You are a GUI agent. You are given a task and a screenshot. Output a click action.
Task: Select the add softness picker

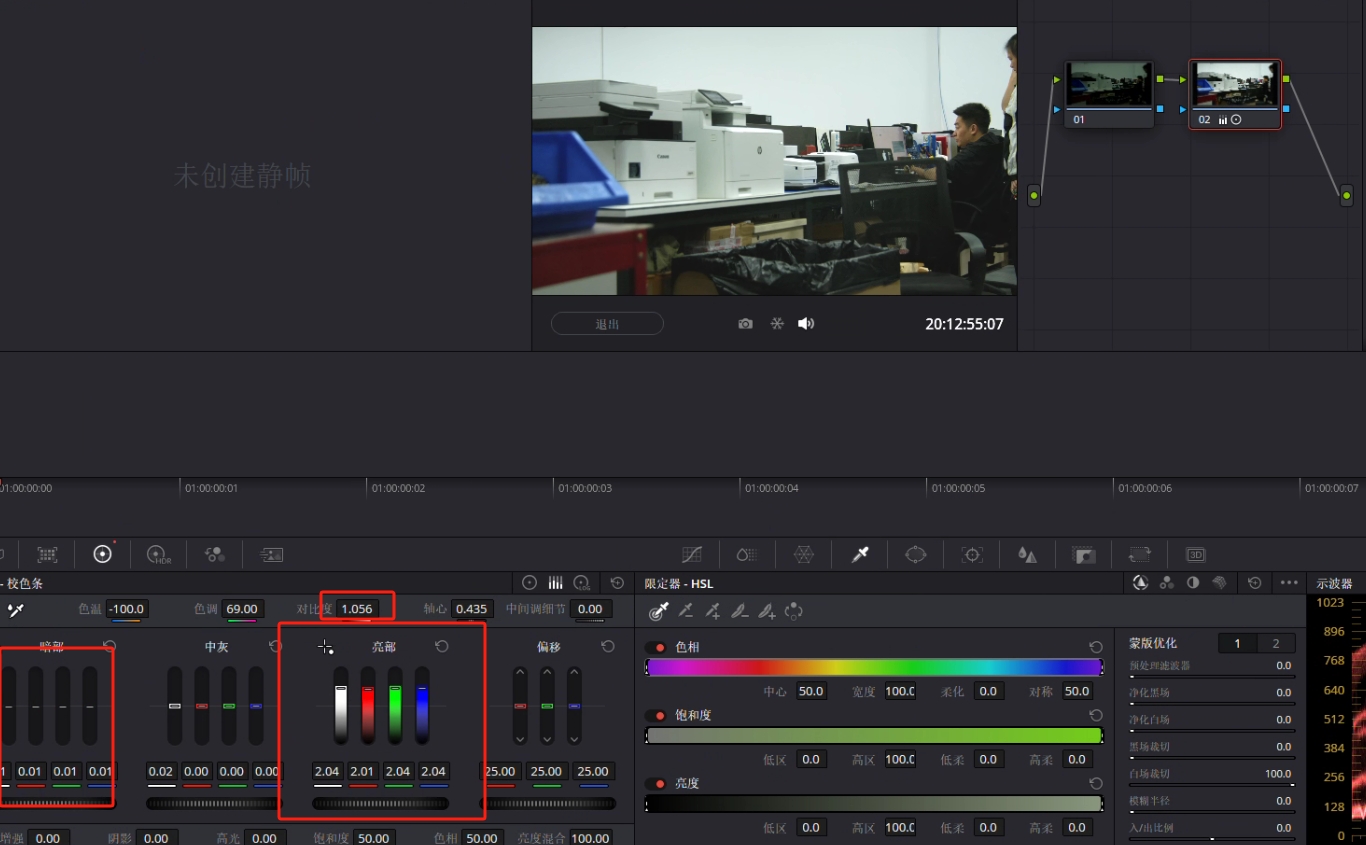[767, 610]
